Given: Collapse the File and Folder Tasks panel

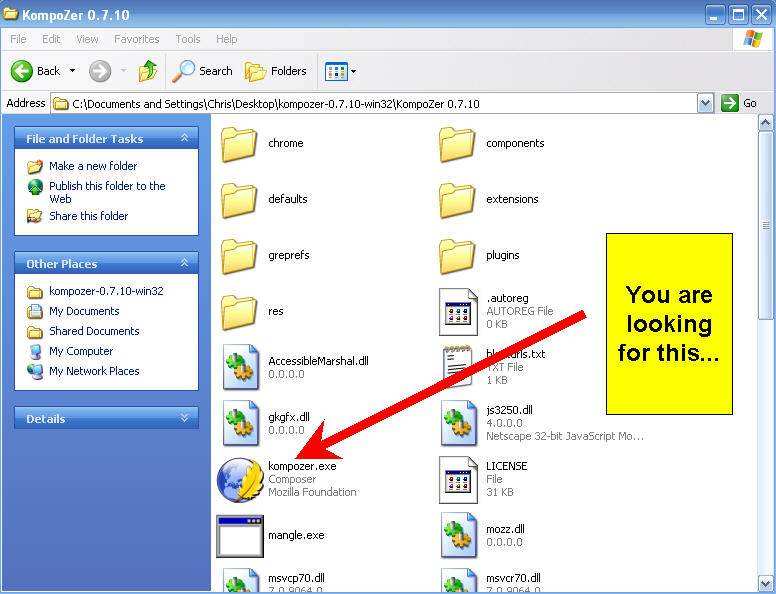Looking at the screenshot, I should 184,139.
